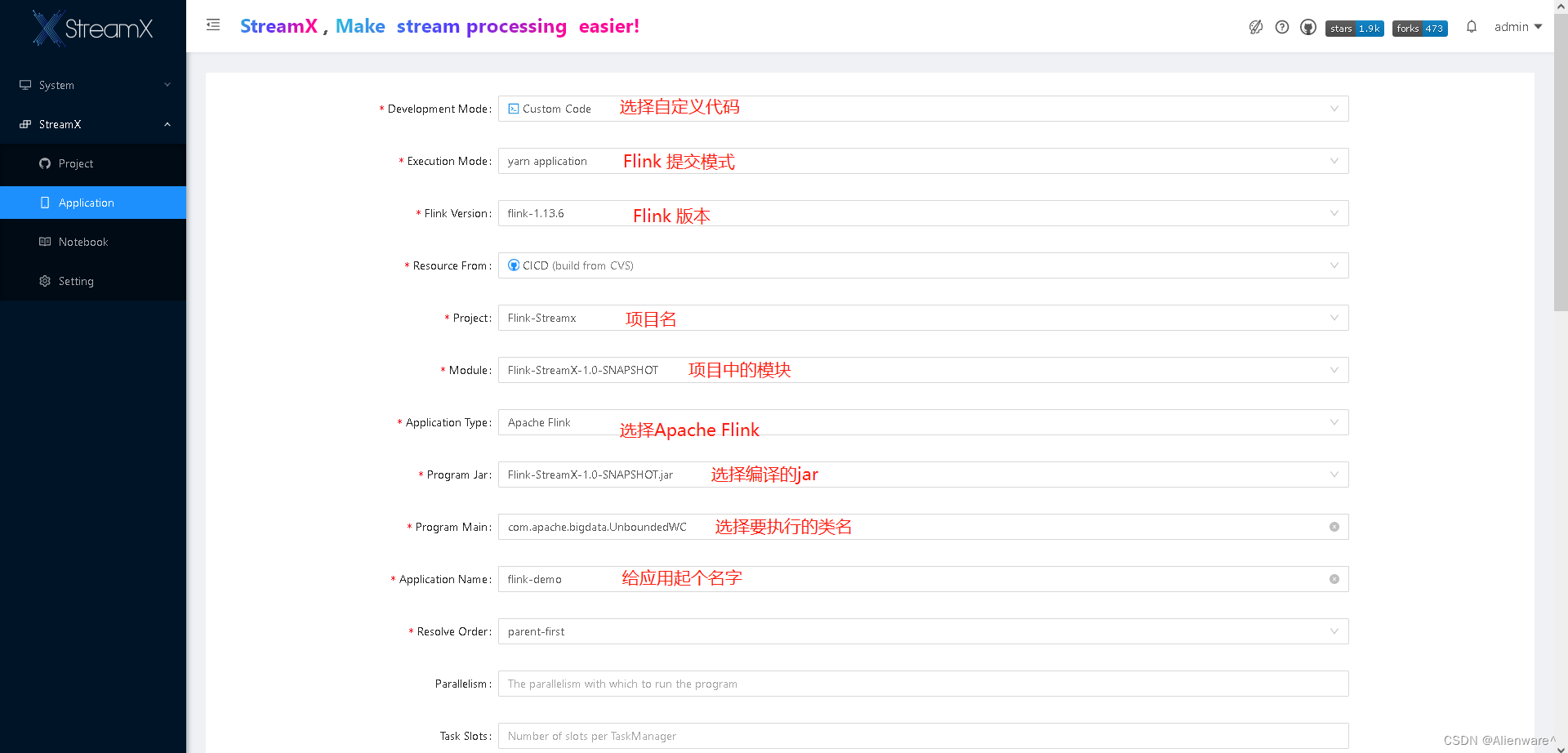Click the Application phone icon in sidebar
This screenshot has width=1568, height=753.
(45, 203)
